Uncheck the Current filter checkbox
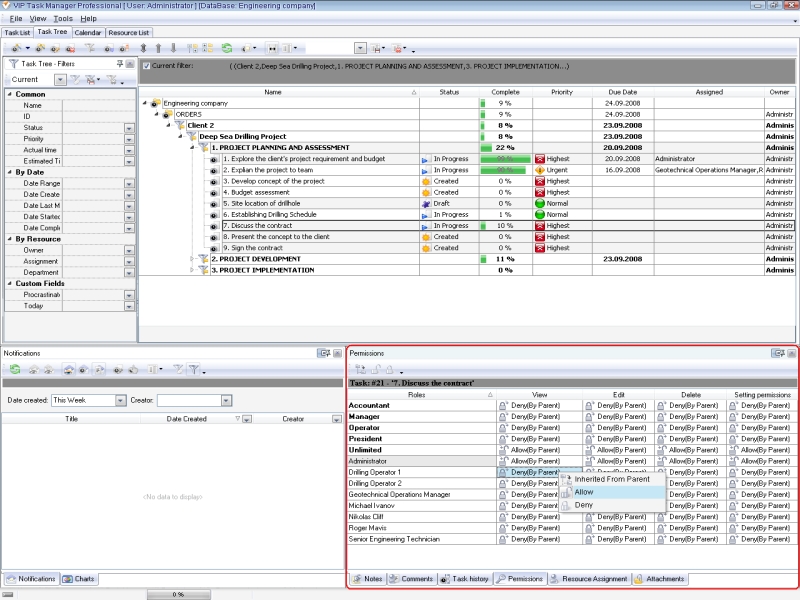Screen dimensions: 800x600 tap(147, 67)
